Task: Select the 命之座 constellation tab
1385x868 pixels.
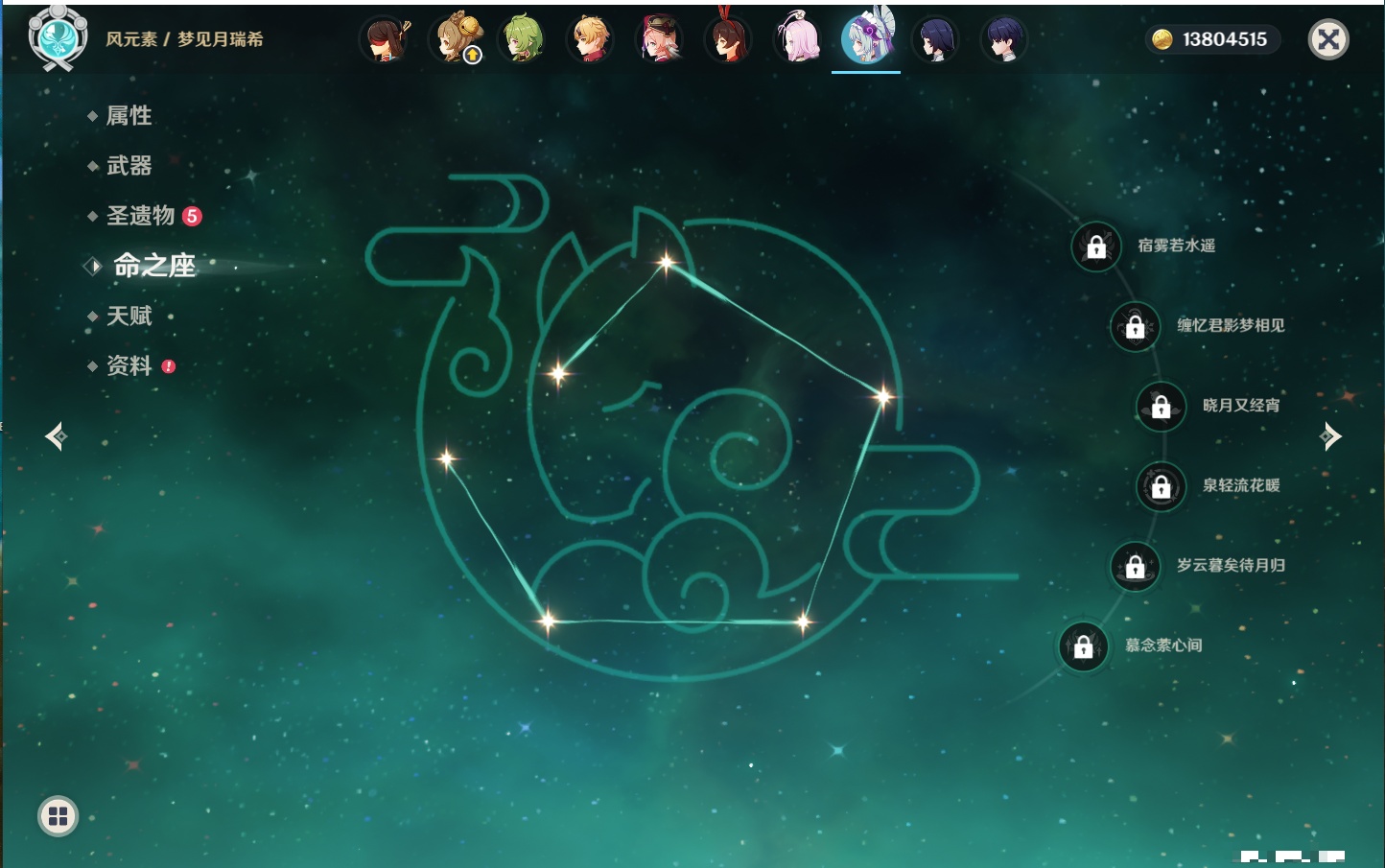Action: [x=153, y=266]
